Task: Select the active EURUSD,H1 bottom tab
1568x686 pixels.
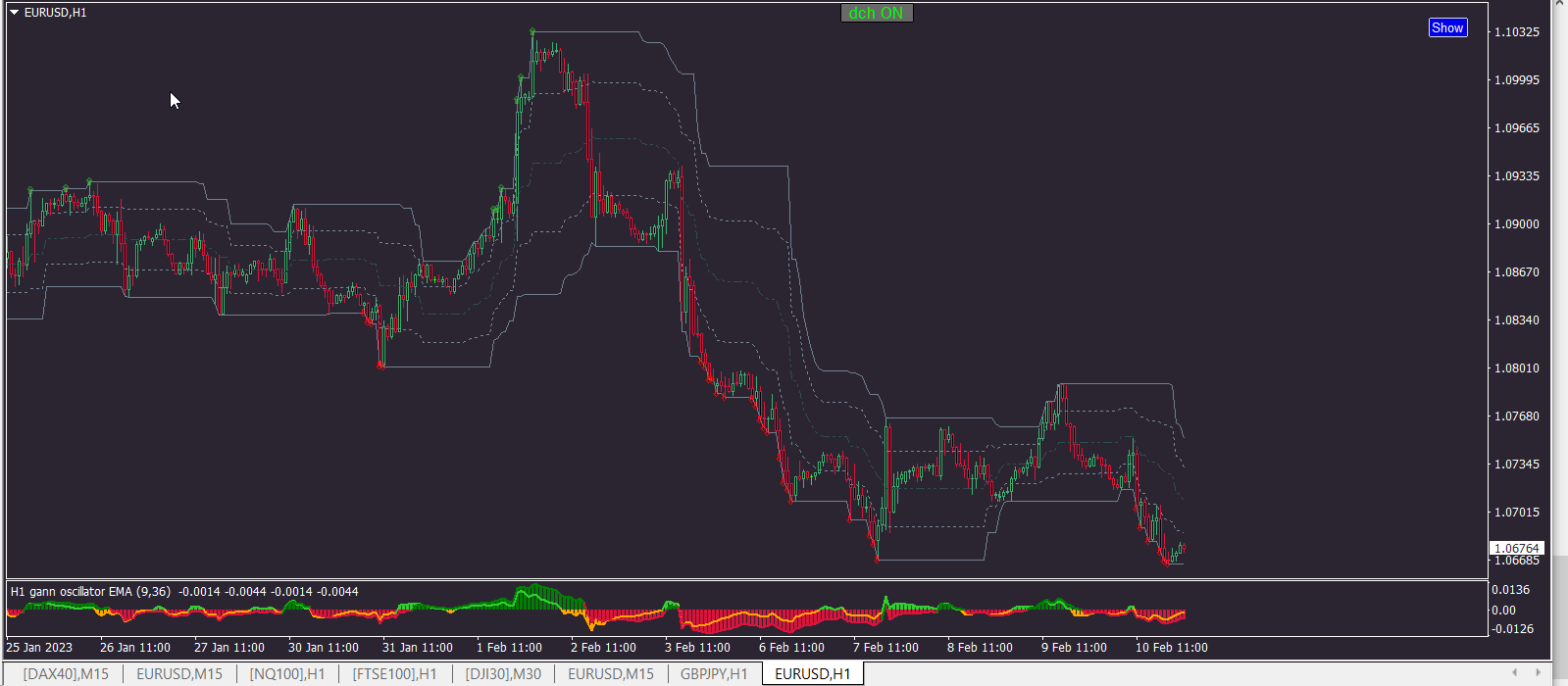Action: tap(813, 673)
